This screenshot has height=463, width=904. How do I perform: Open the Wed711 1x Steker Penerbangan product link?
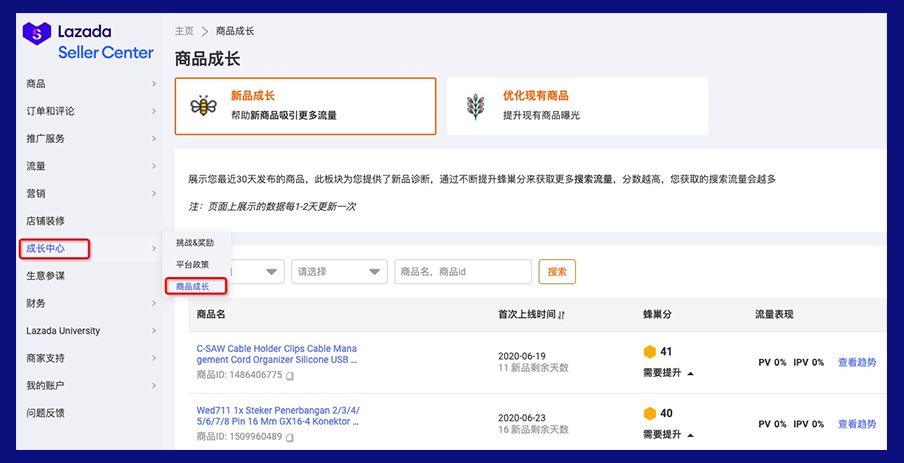point(278,416)
